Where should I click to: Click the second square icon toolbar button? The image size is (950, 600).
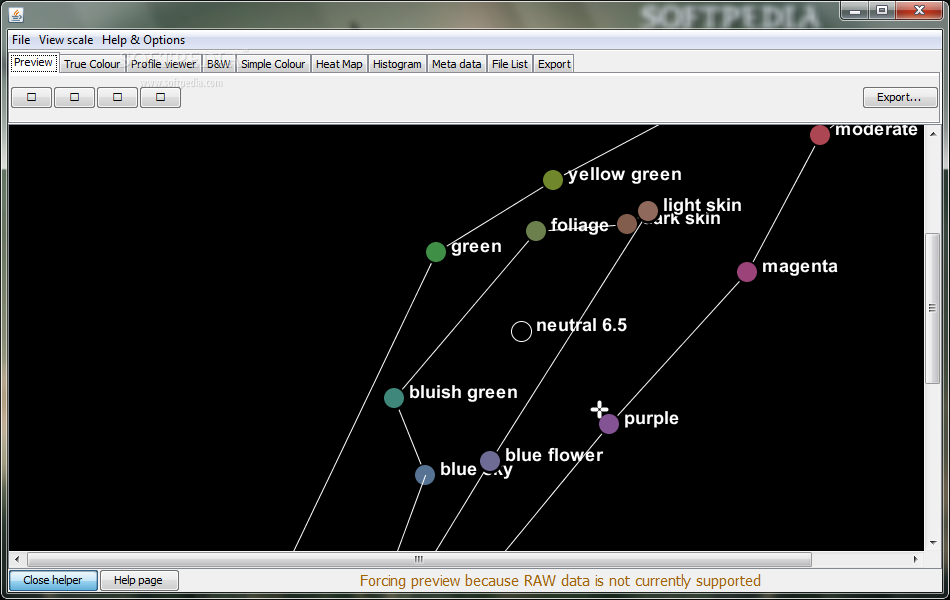coord(75,97)
